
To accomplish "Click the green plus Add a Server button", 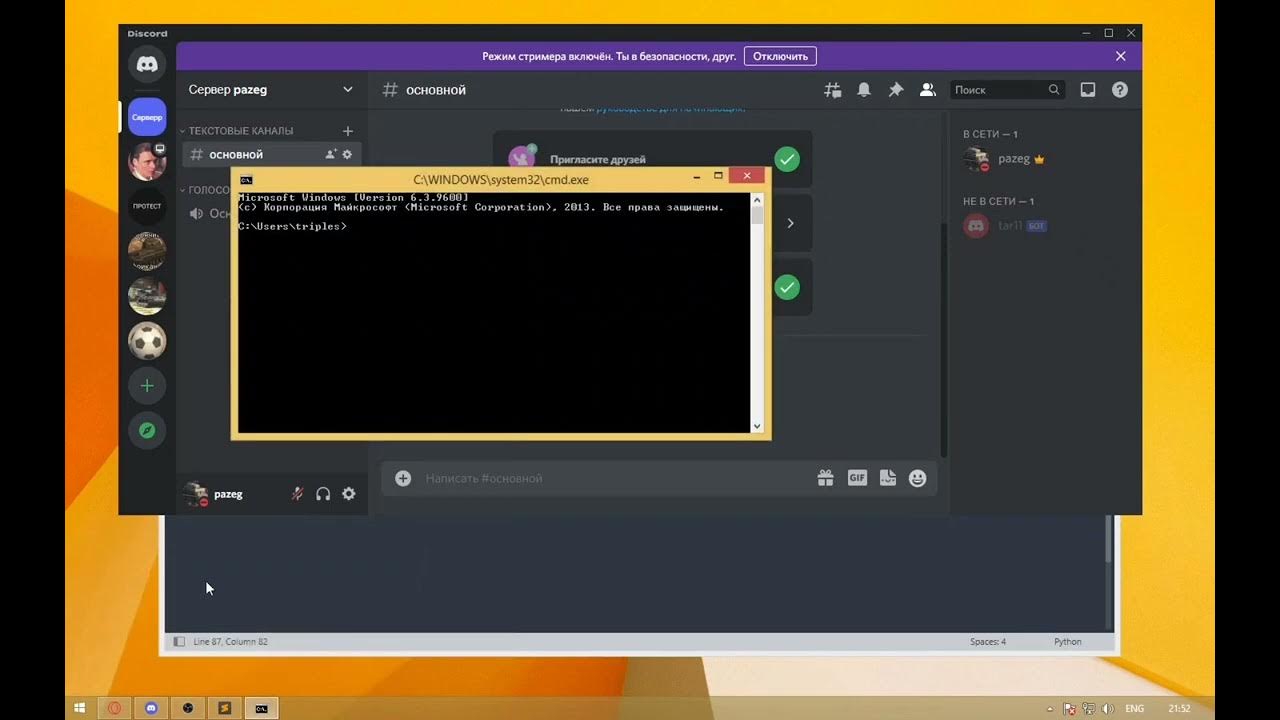I will 147,385.
